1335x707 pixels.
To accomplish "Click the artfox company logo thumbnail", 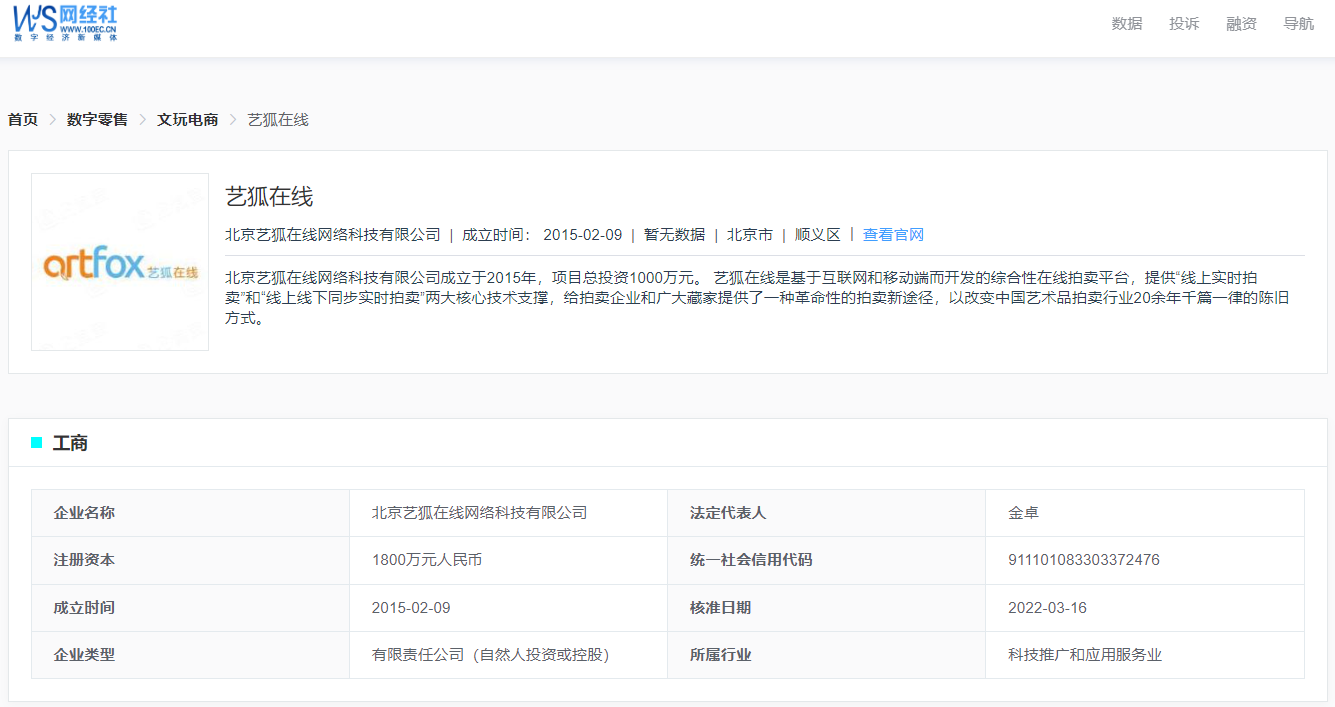I will [x=120, y=262].
